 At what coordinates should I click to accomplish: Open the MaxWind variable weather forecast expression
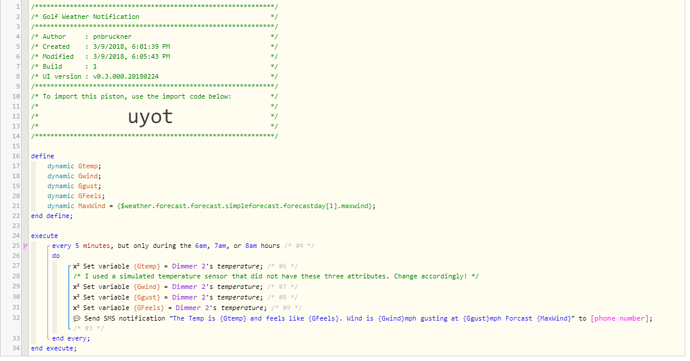[246, 206]
